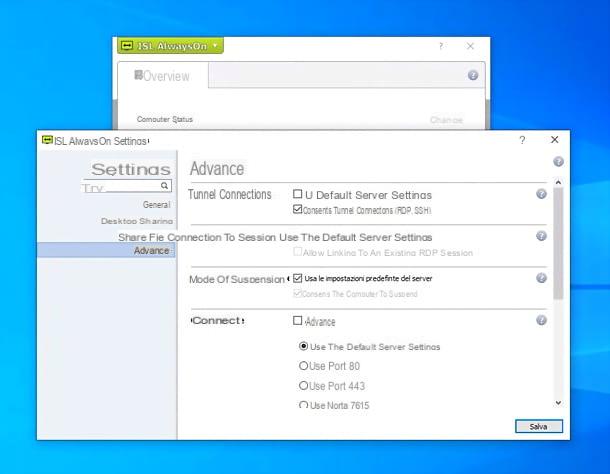The image size is (610, 474).
Task: Close the ISL AlwaysOn Settings window
Action: [555, 139]
